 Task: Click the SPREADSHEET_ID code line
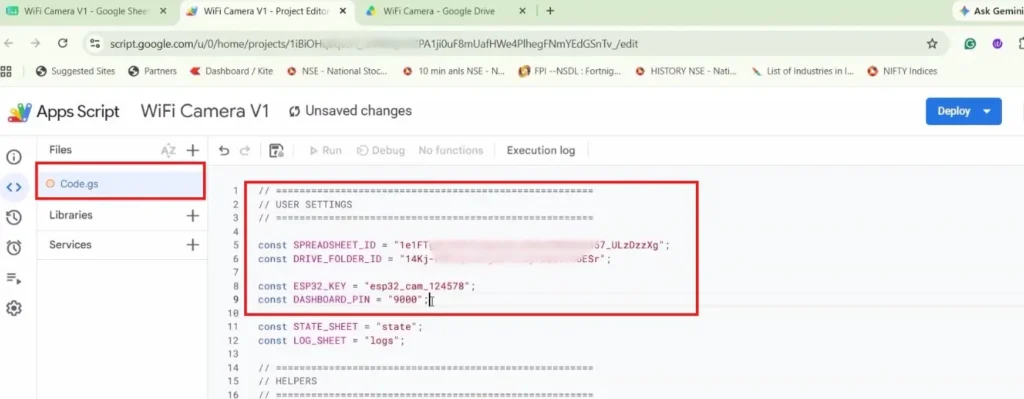[x=464, y=246]
